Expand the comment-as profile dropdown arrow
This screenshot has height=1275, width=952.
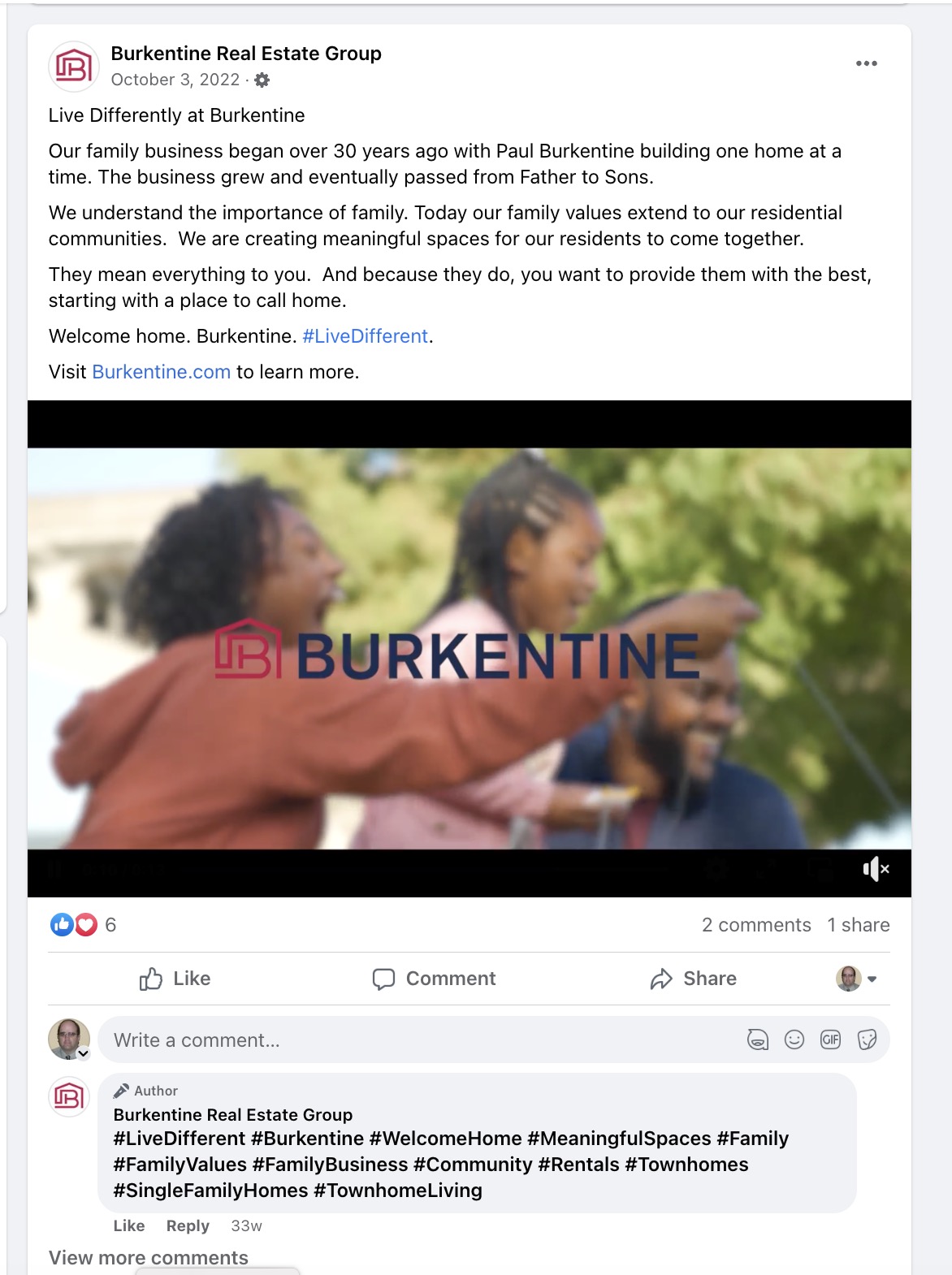point(872,979)
